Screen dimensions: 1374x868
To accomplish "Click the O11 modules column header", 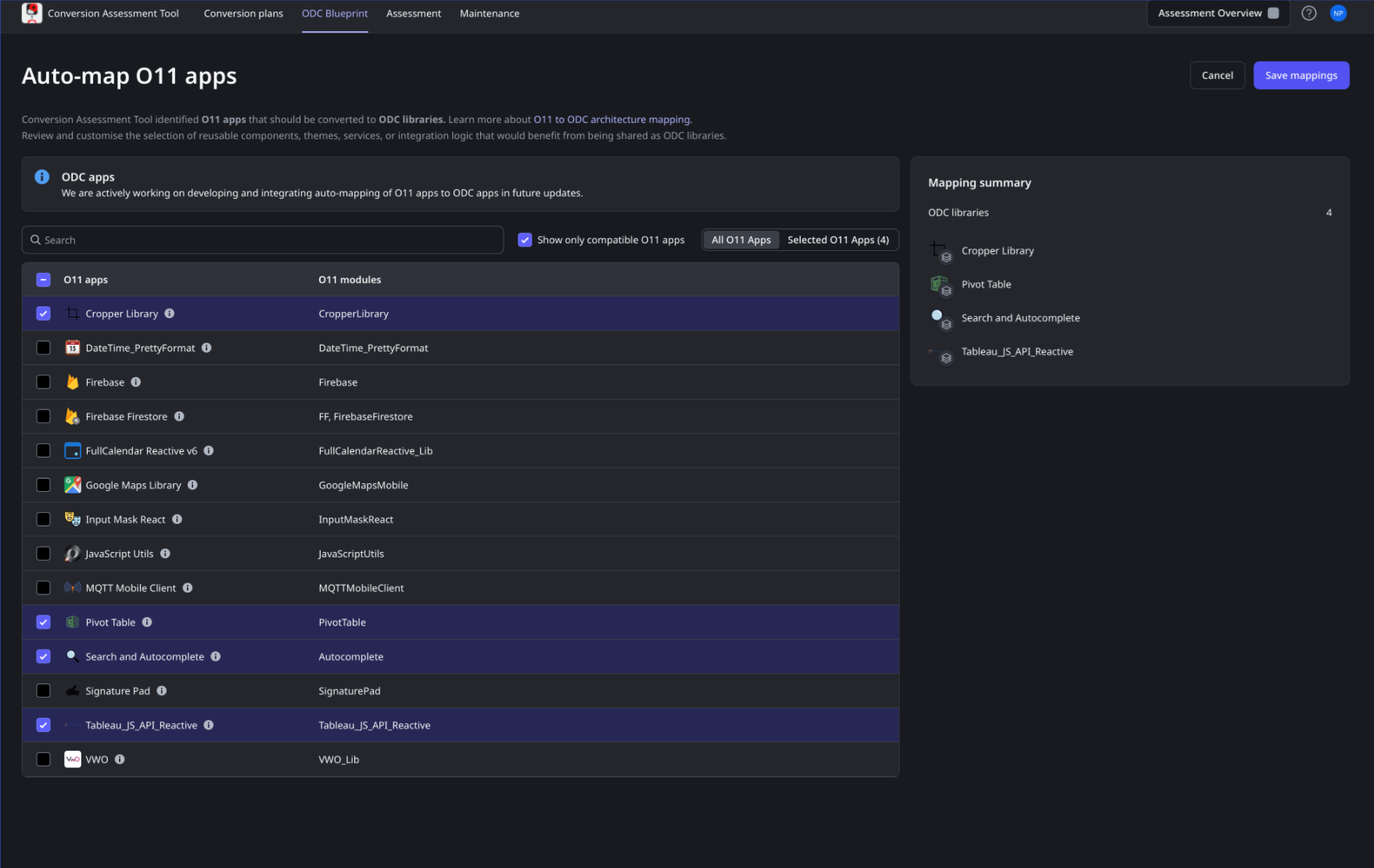I will pos(350,280).
